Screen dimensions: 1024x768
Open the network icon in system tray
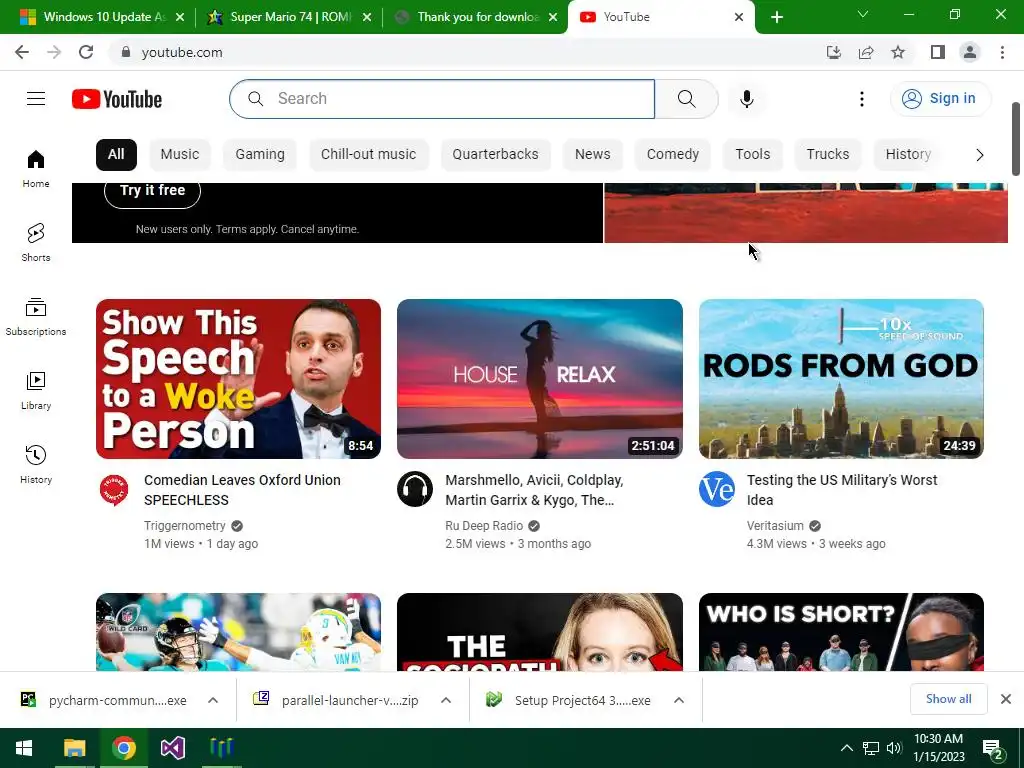click(x=871, y=748)
